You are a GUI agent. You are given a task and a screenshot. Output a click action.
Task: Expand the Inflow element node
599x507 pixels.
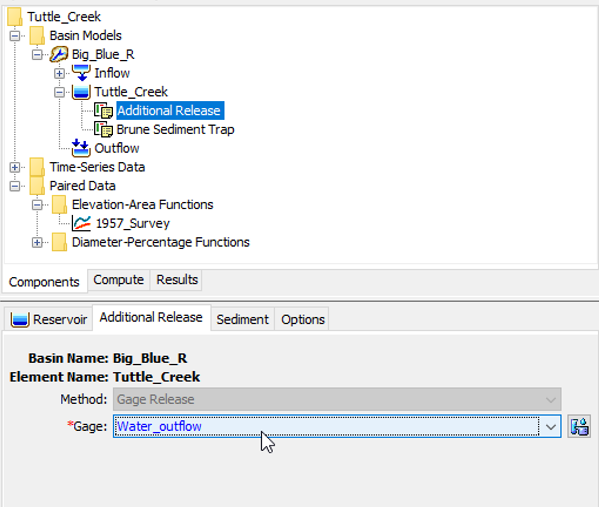[59, 73]
